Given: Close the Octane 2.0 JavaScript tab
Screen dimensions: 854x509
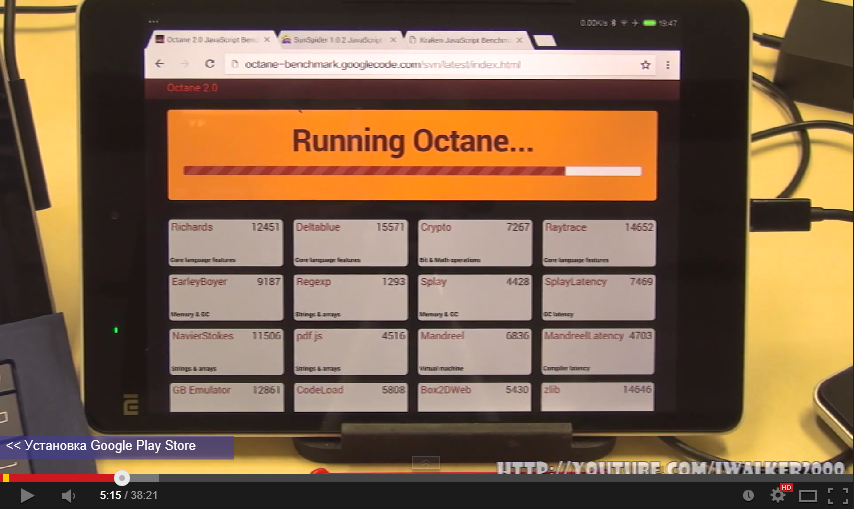Looking at the screenshot, I should pos(267,40).
